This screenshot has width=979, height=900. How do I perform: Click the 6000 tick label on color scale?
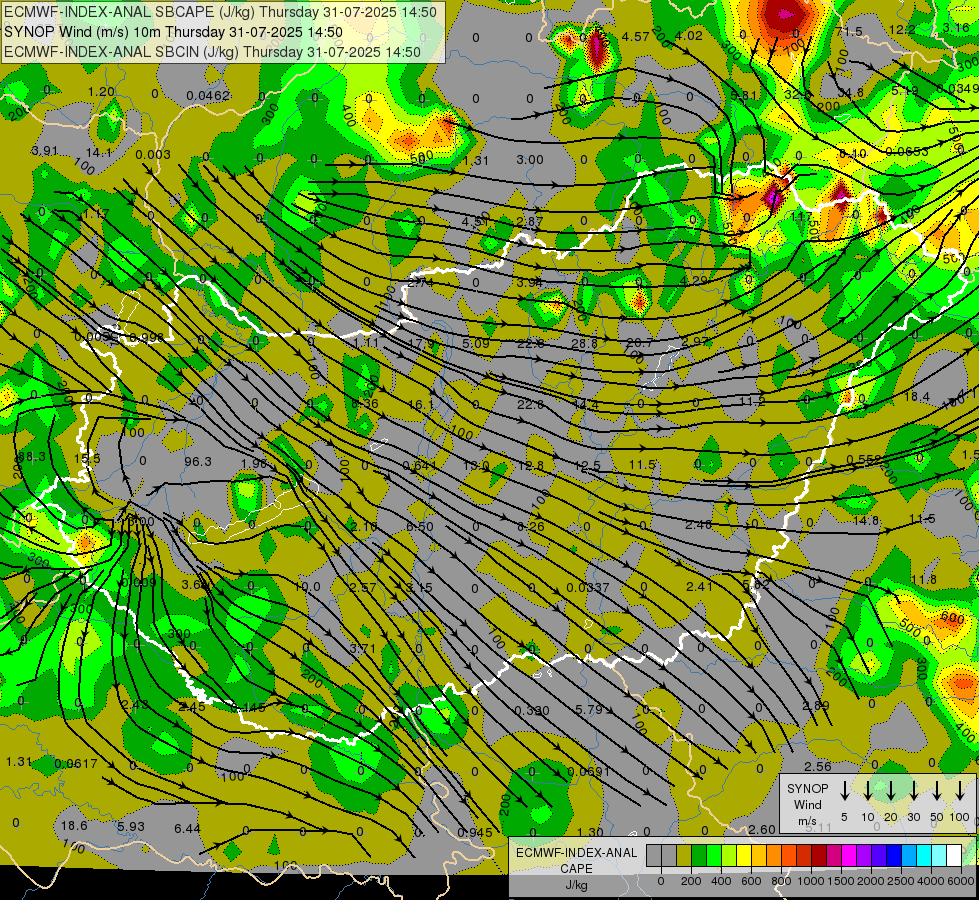[961, 881]
